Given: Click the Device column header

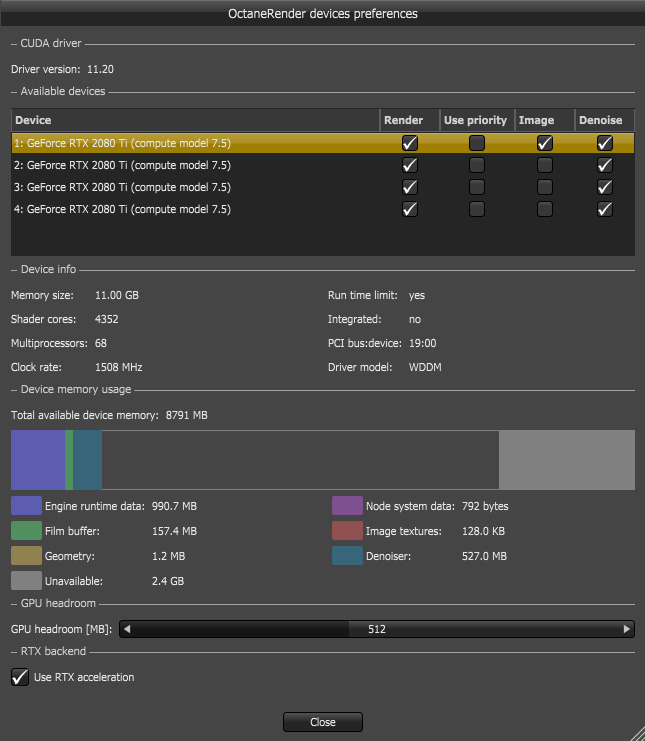Looking at the screenshot, I should [x=195, y=120].
